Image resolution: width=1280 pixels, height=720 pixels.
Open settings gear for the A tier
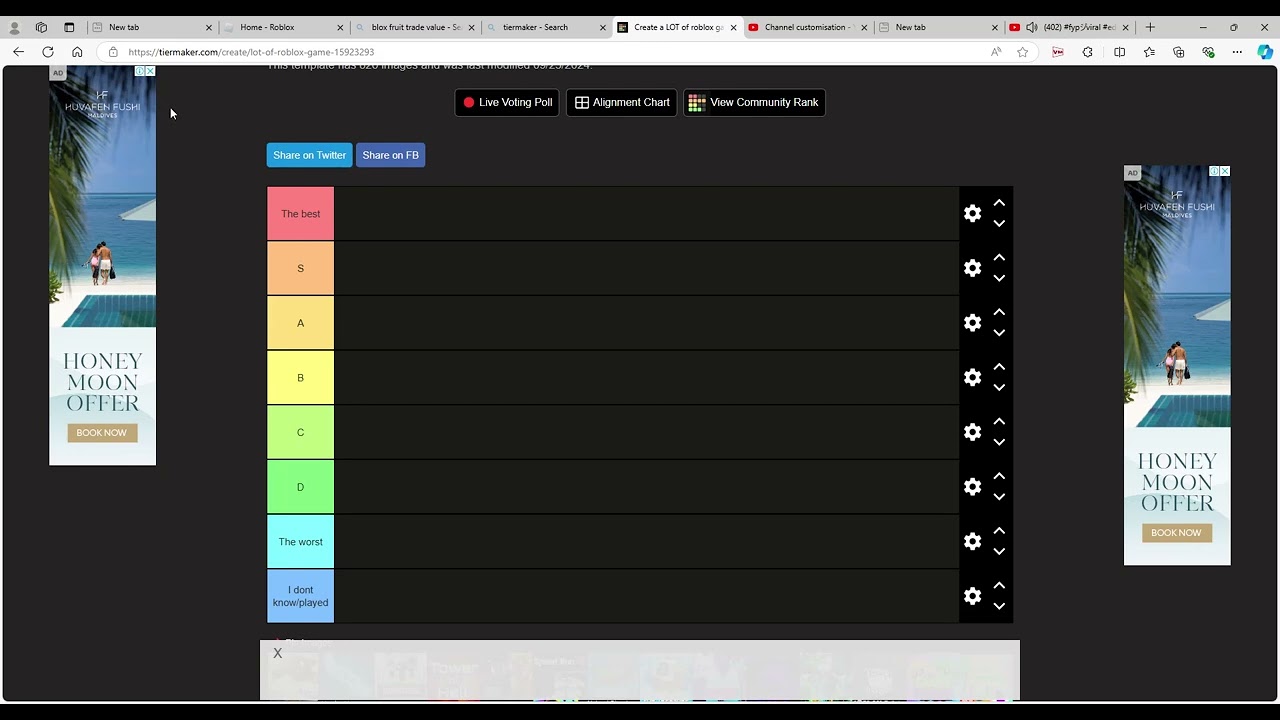click(972, 323)
